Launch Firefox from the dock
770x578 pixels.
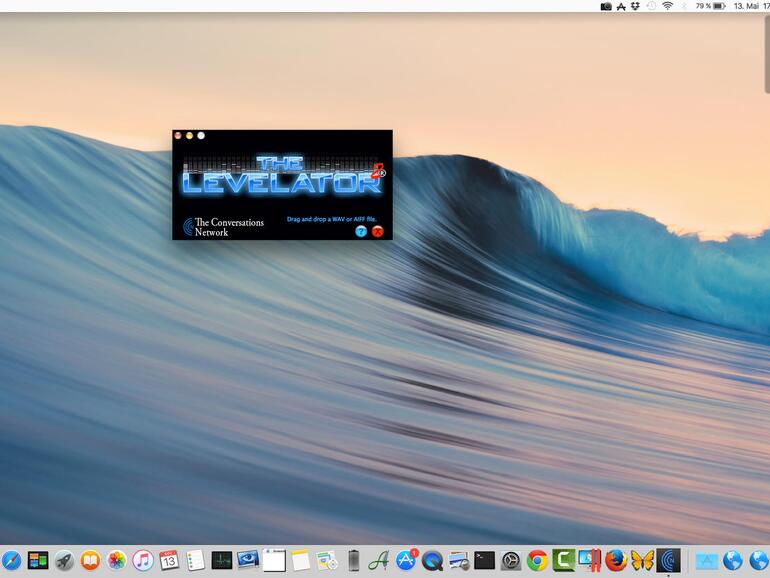tap(616, 561)
